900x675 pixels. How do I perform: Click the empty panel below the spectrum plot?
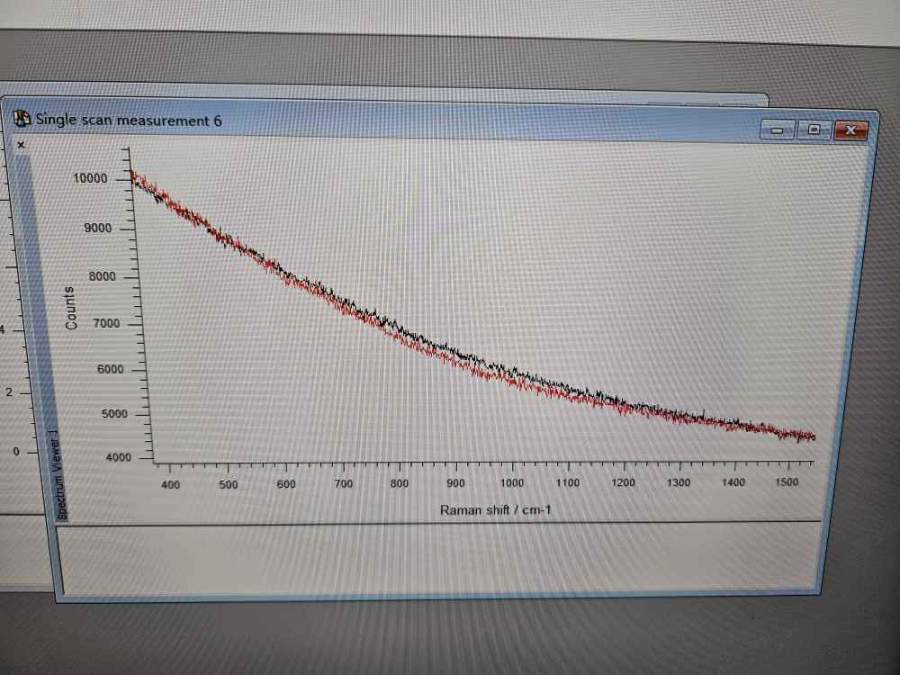(439, 558)
